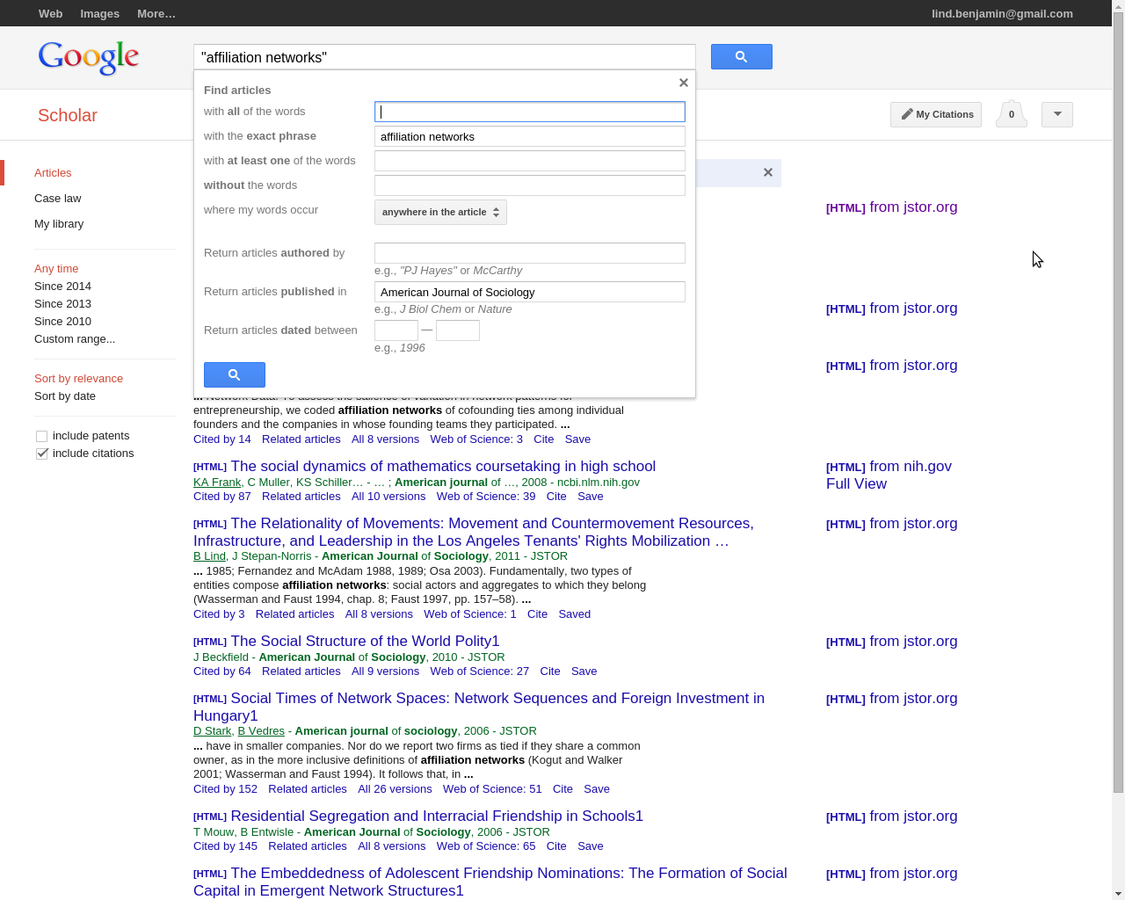The width and height of the screenshot is (1125, 900).
Task: Select Articles in the left sidebar
Action: click(x=53, y=173)
